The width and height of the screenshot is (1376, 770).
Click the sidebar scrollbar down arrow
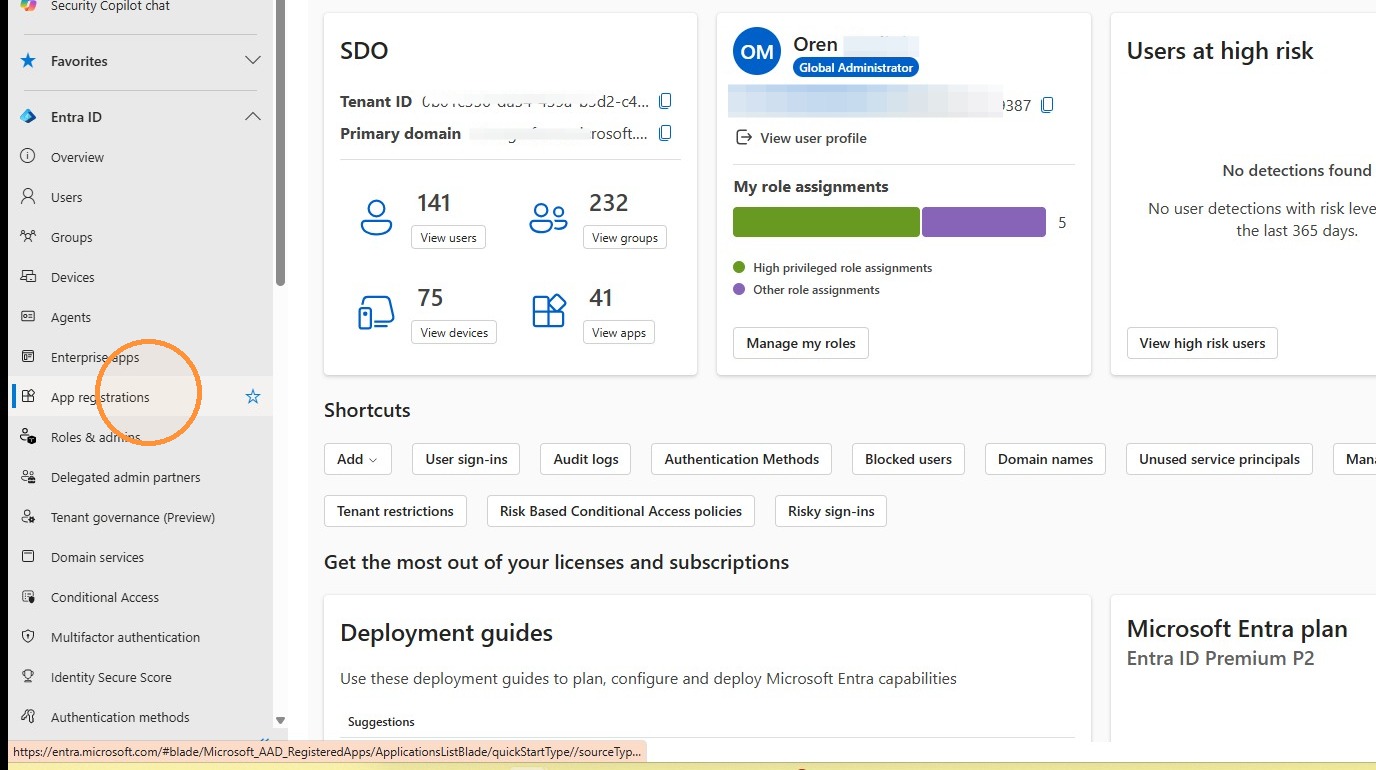[281, 720]
